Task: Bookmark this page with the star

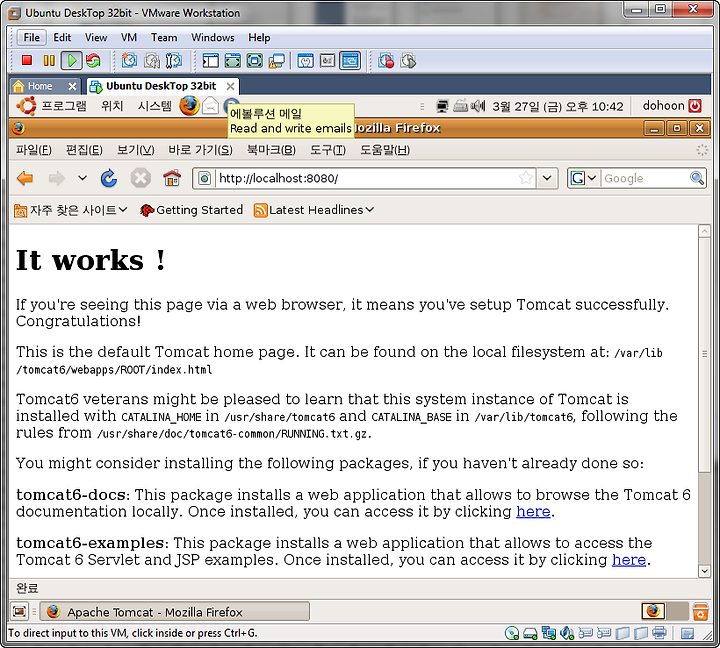Action: pos(526,178)
